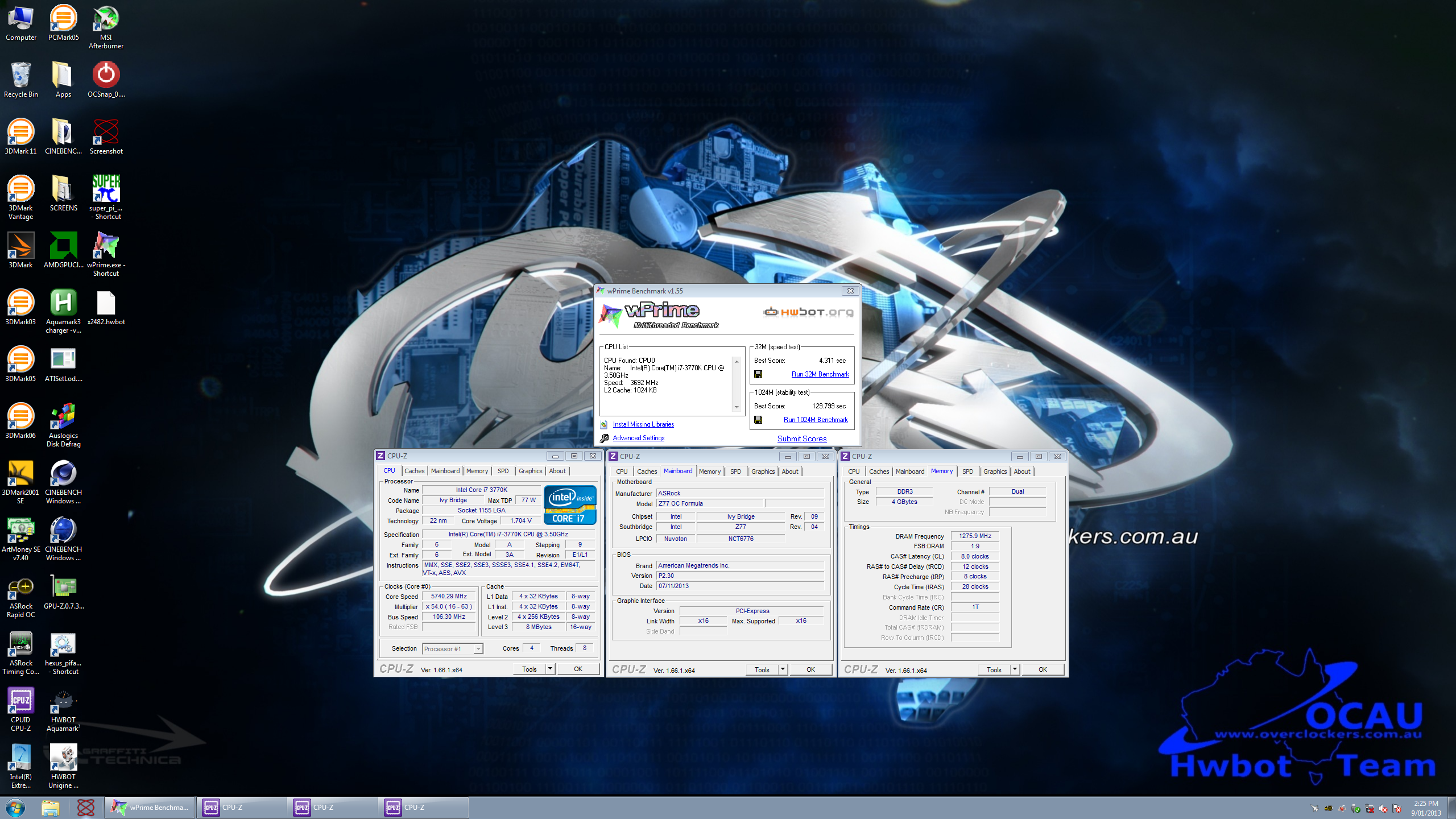Click the Core Speed value 5740.29 MHz
Image resolution: width=1456 pixels, height=819 pixels.
click(x=449, y=596)
